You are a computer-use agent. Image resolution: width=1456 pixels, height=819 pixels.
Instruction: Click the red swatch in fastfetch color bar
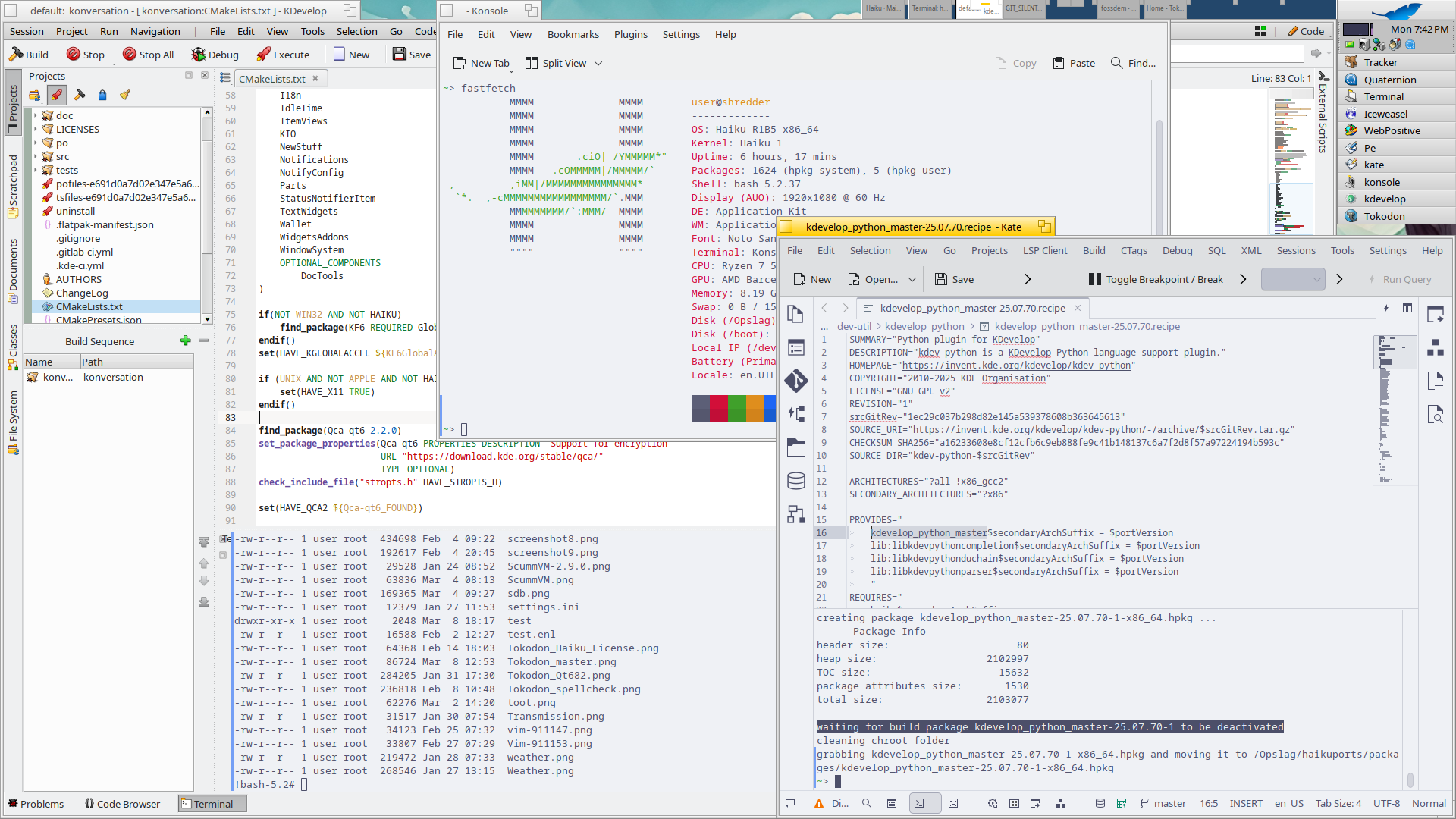719,408
